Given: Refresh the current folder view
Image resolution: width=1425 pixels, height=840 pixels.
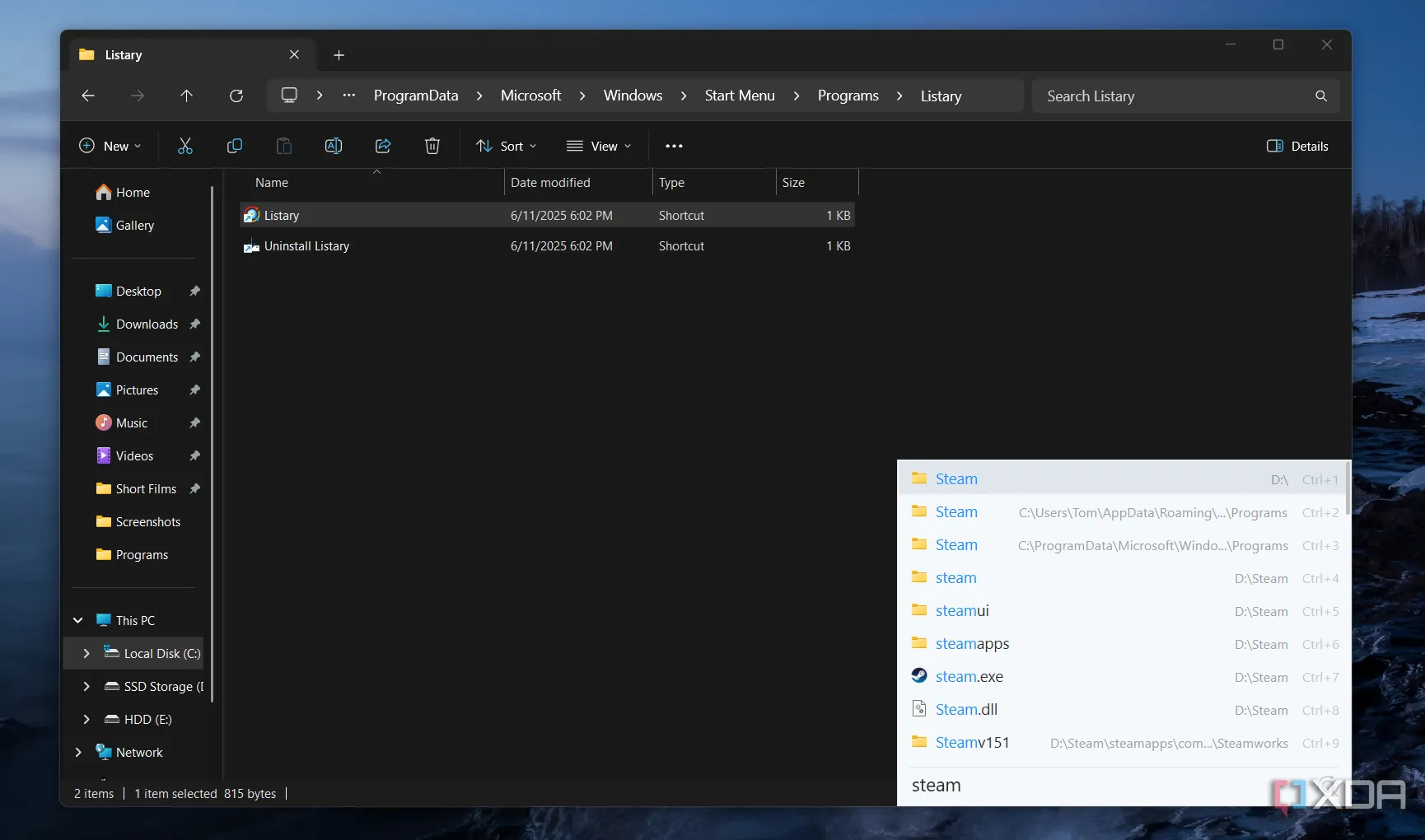Looking at the screenshot, I should tap(236, 96).
